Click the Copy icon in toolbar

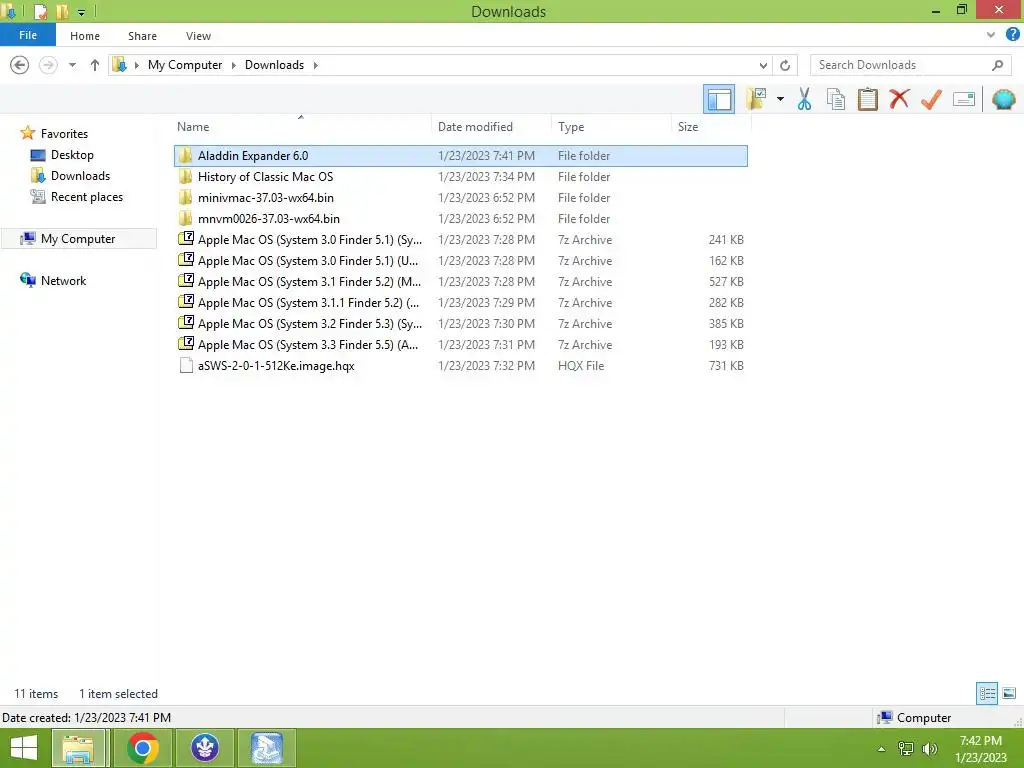click(835, 99)
